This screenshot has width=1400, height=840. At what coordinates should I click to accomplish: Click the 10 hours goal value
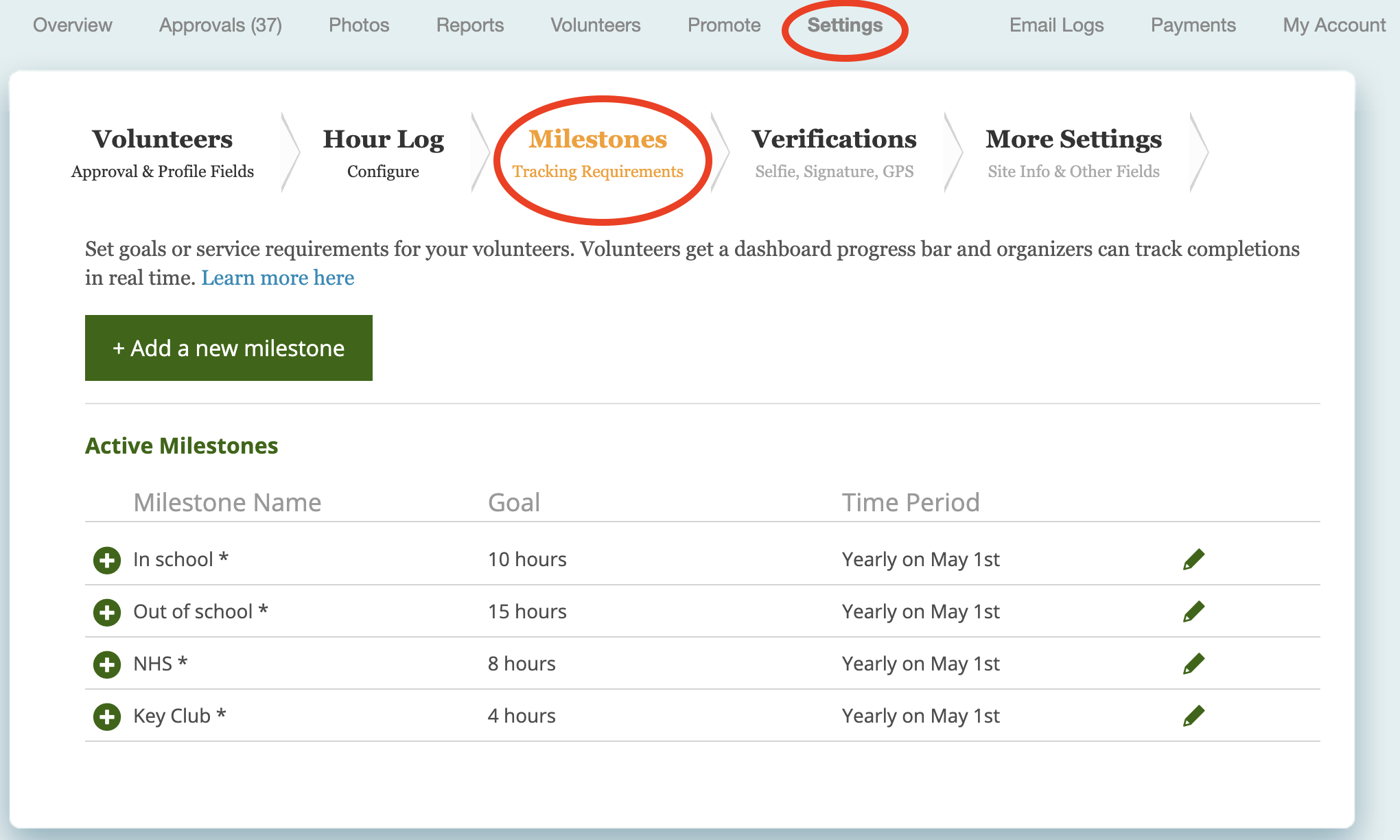527,559
